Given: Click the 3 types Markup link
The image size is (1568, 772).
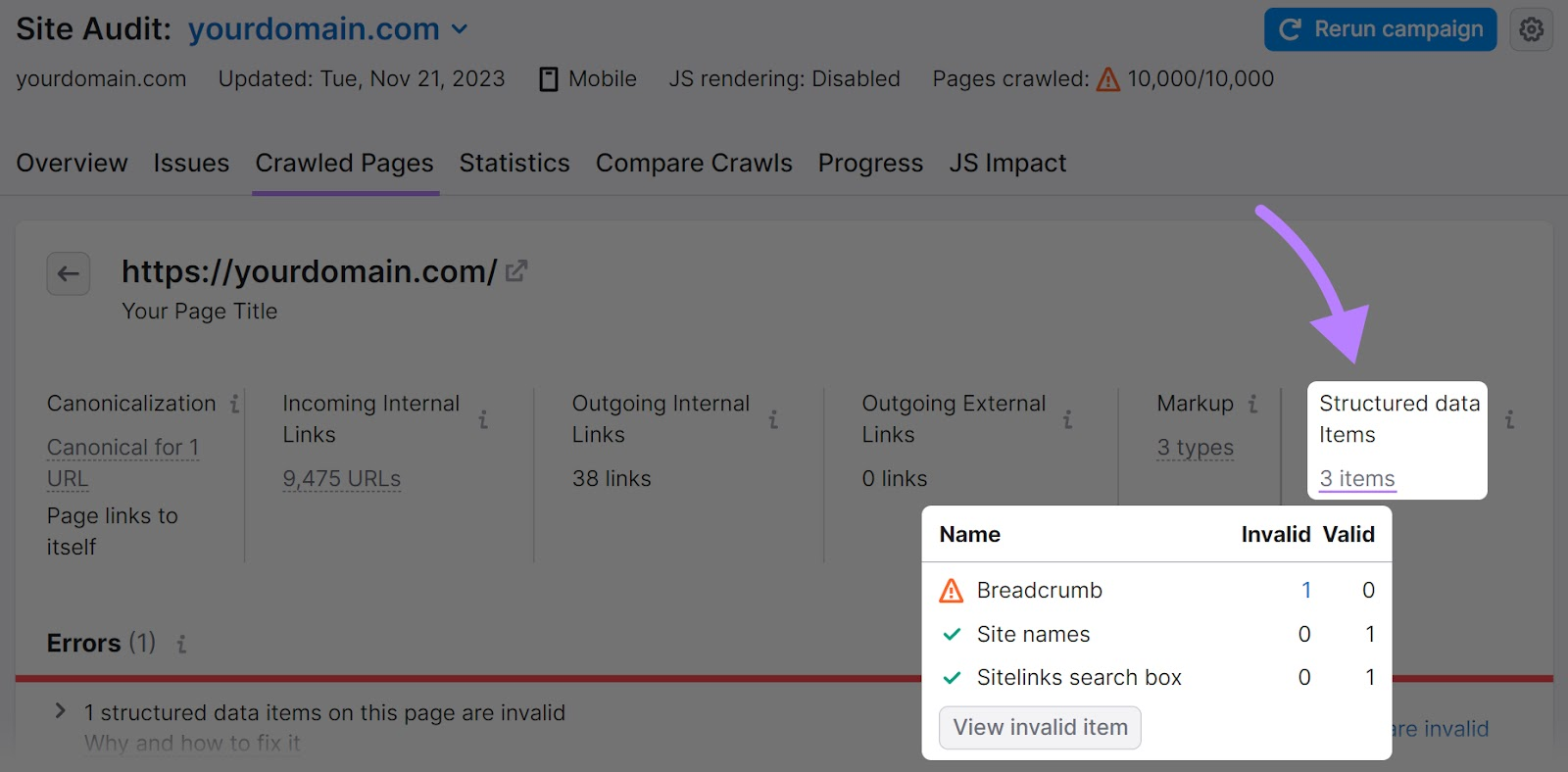Looking at the screenshot, I should pos(1193,447).
